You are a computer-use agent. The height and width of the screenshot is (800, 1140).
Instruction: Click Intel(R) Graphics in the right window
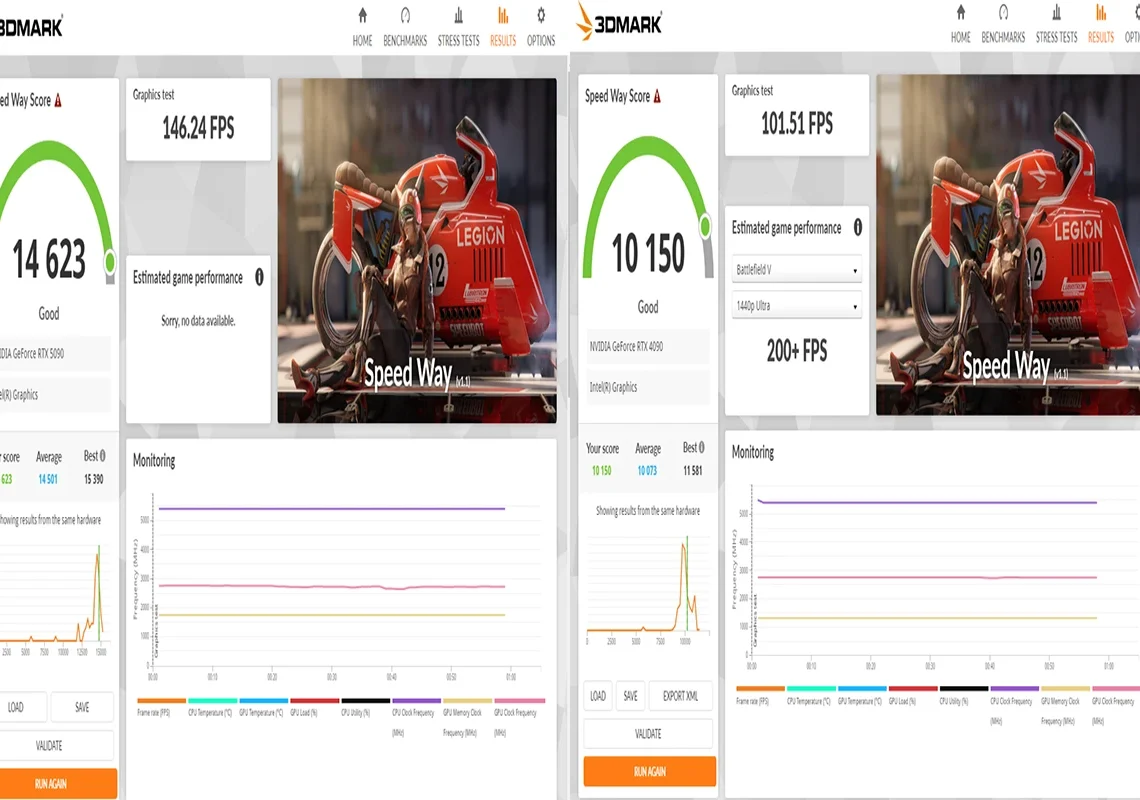point(647,387)
